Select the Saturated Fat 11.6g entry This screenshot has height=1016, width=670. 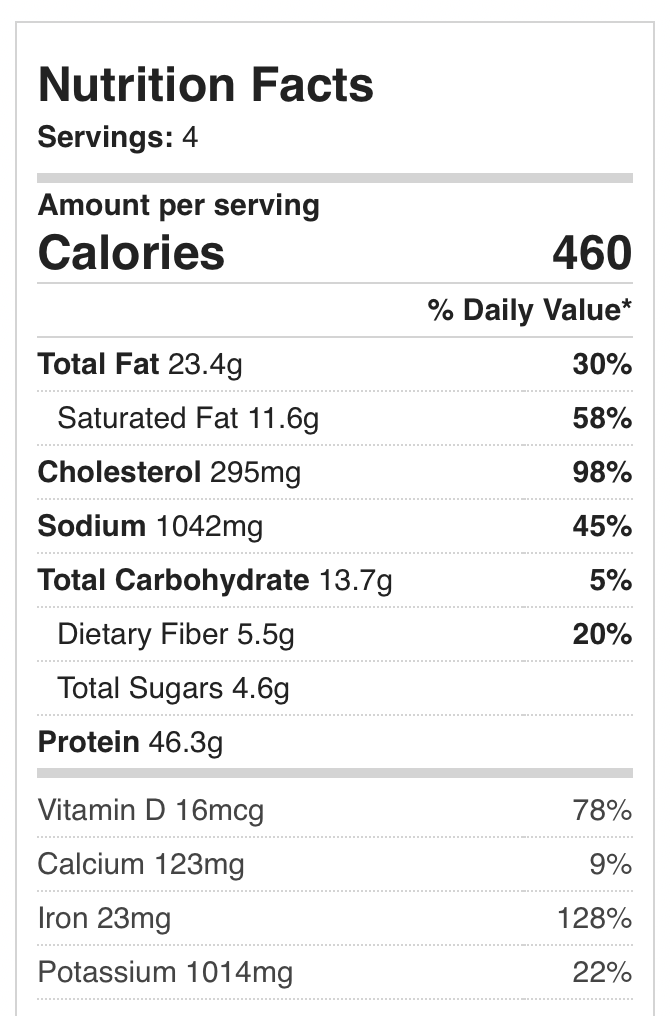(x=188, y=418)
